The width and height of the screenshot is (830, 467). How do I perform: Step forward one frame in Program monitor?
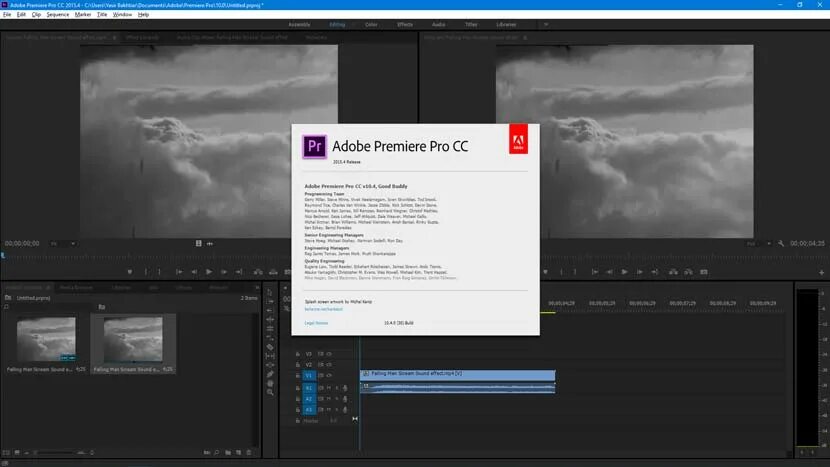pos(639,272)
